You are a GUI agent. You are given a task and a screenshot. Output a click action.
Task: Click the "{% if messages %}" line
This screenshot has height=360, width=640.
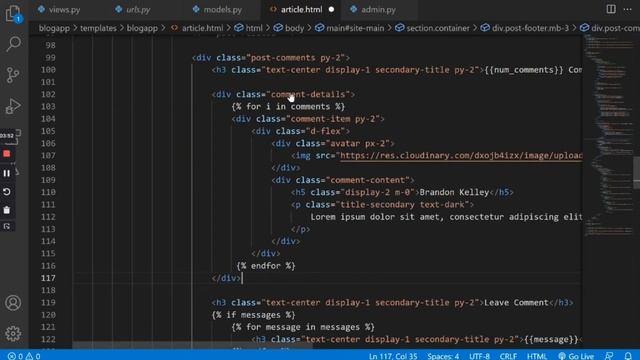pos(253,315)
